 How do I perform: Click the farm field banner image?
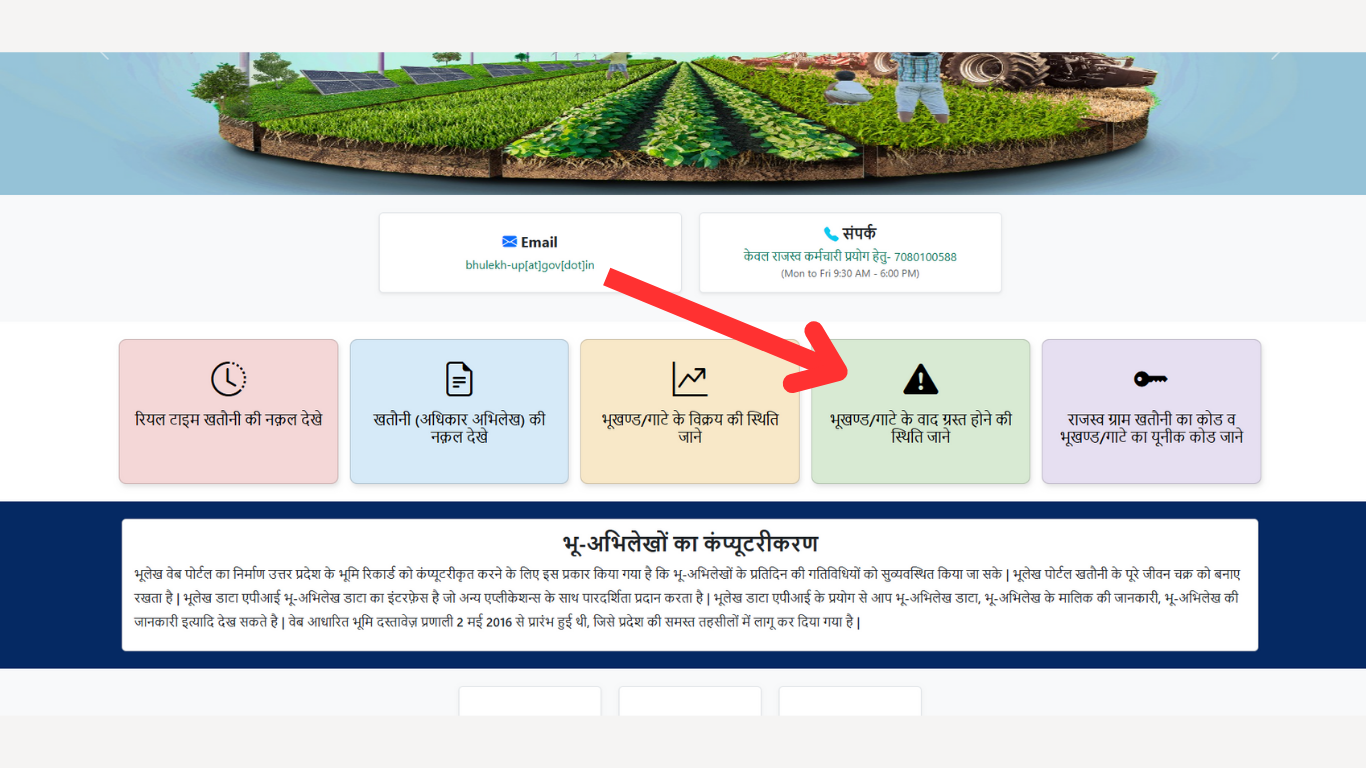(x=683, y=123)
